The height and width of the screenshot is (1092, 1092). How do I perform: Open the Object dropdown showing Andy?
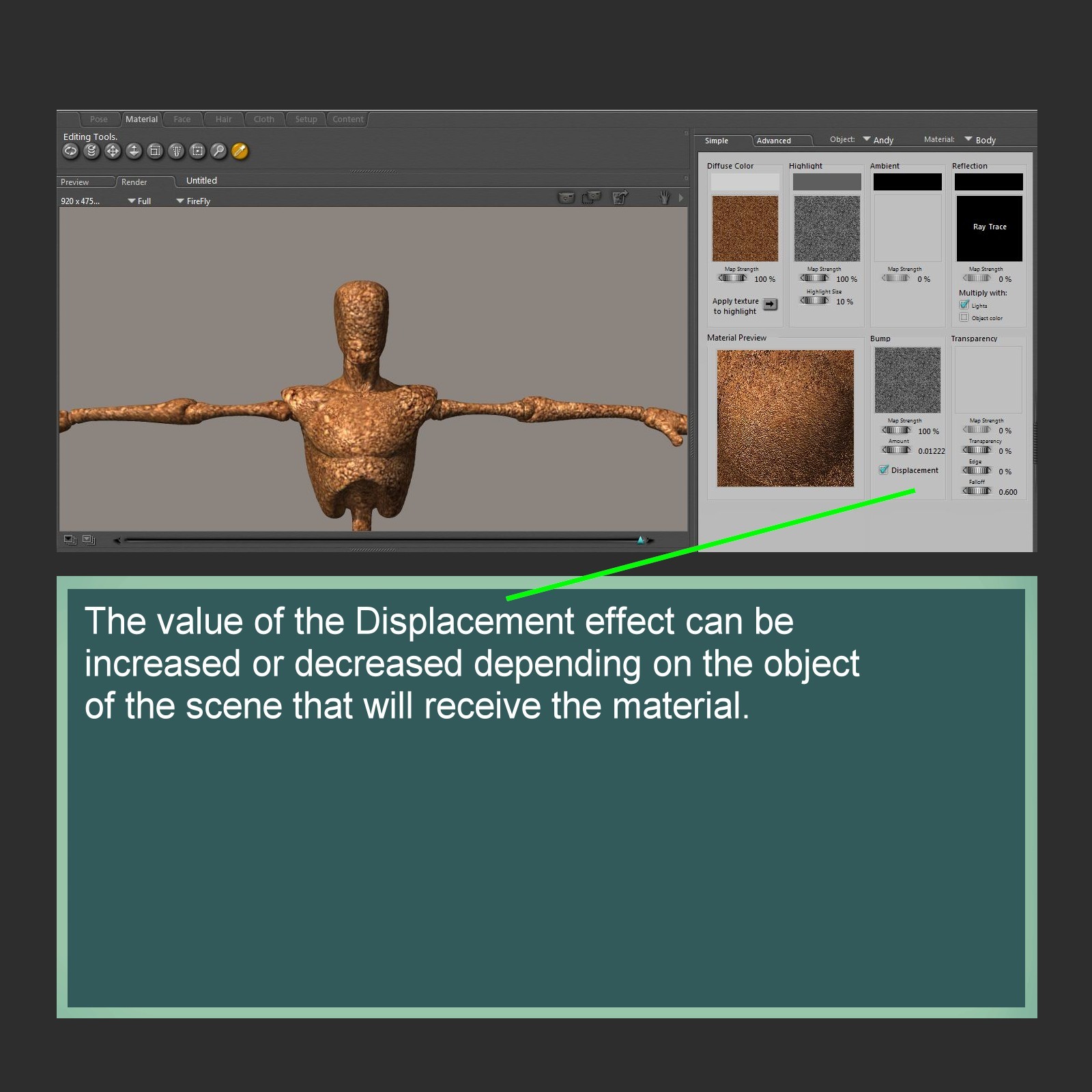(x=878, y=139)
